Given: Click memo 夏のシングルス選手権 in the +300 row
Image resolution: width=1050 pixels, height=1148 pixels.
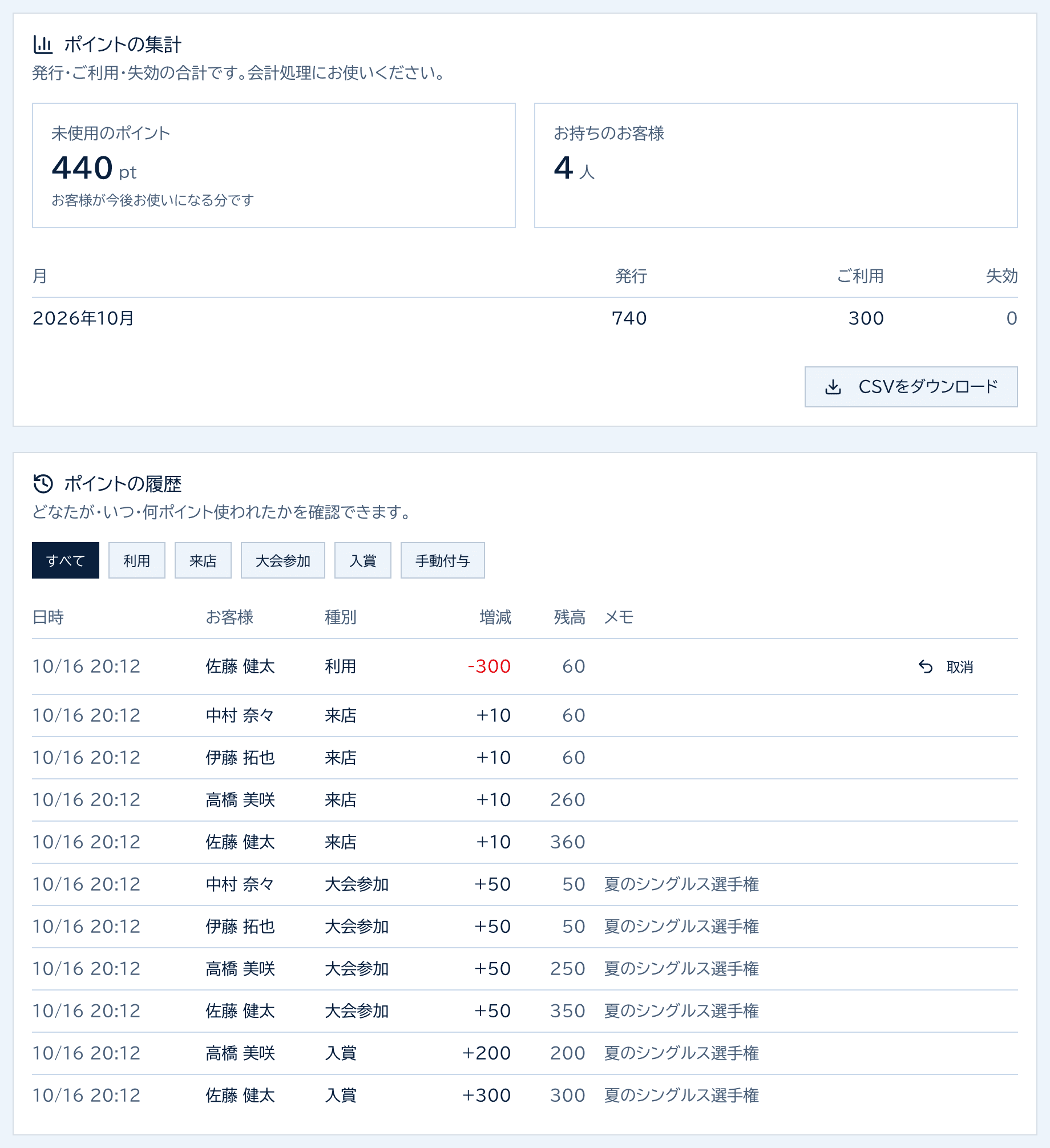Looking at the screenshot, I should 681,1096.
